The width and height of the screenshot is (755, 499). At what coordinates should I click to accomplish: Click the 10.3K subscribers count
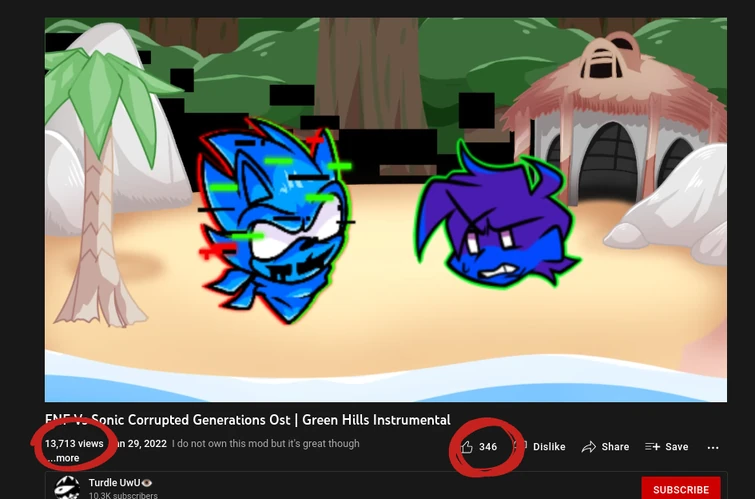(123, 496)
